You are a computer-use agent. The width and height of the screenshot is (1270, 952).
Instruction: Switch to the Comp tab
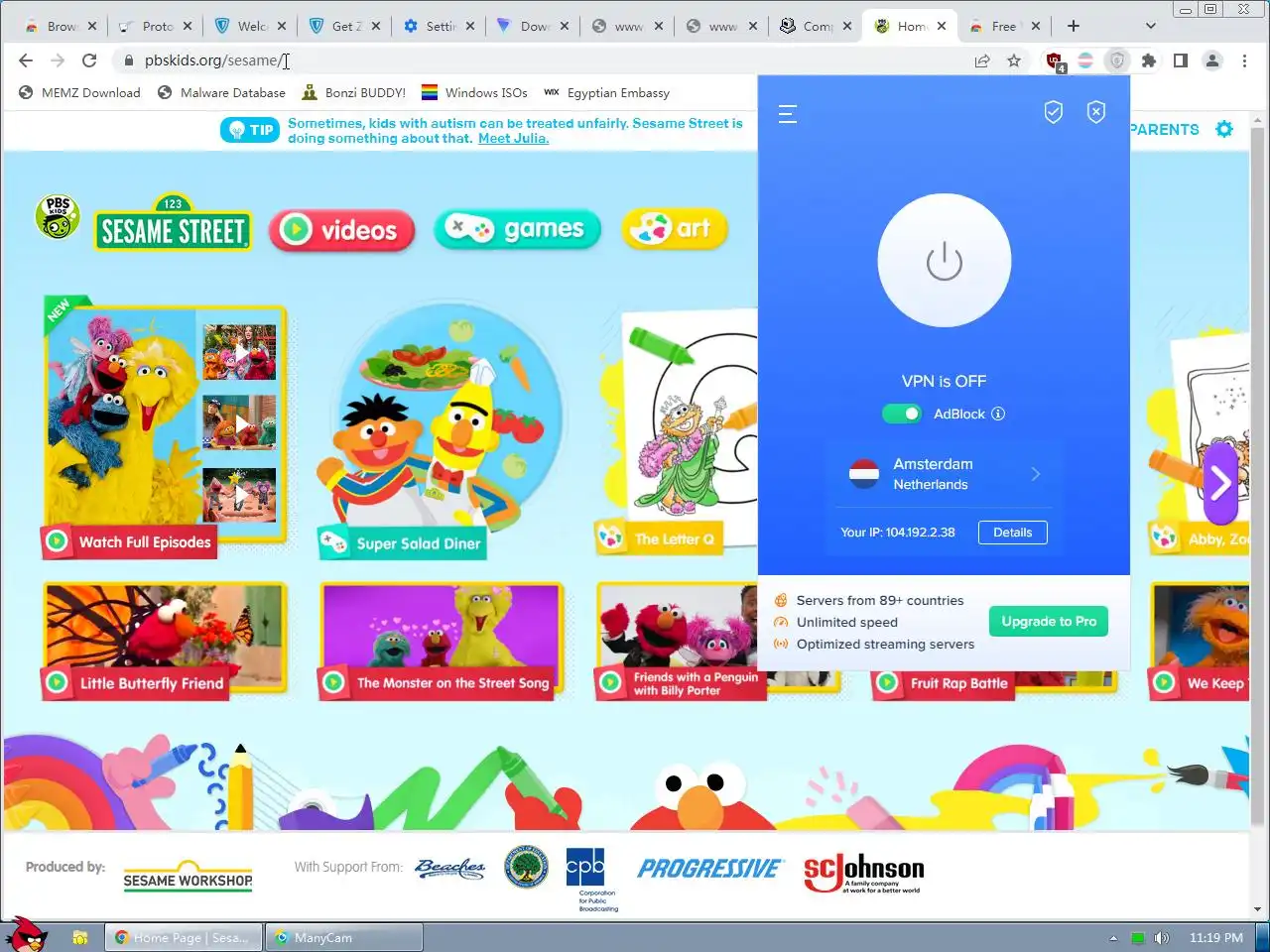point(816,26)
